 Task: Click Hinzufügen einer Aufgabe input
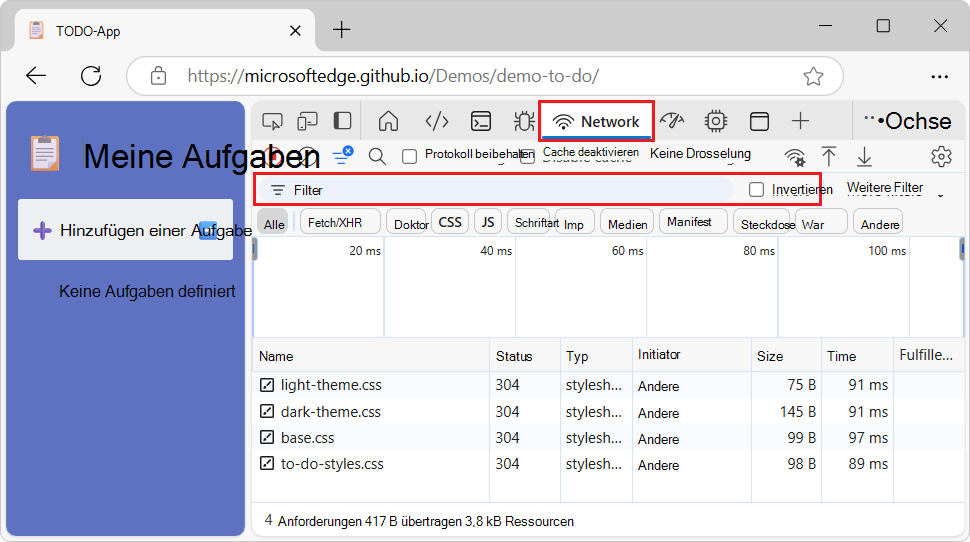(x=126, y=230)
